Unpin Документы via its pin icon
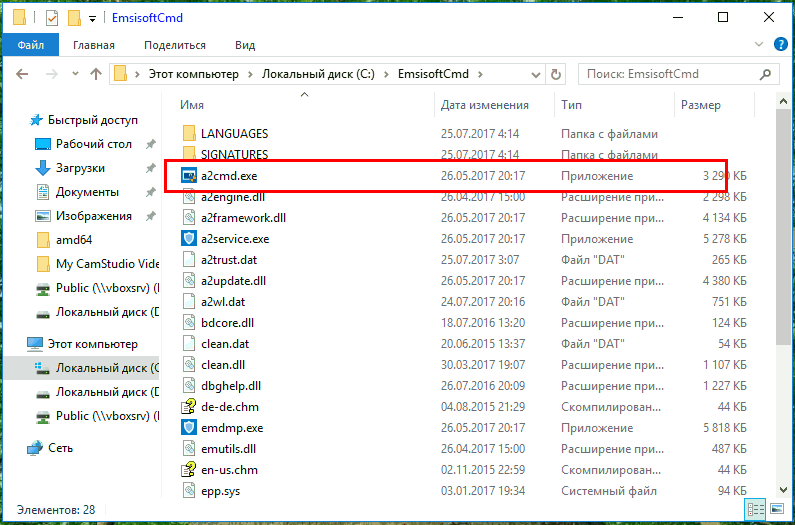This screenshot has height=525, width=795. 150,192
